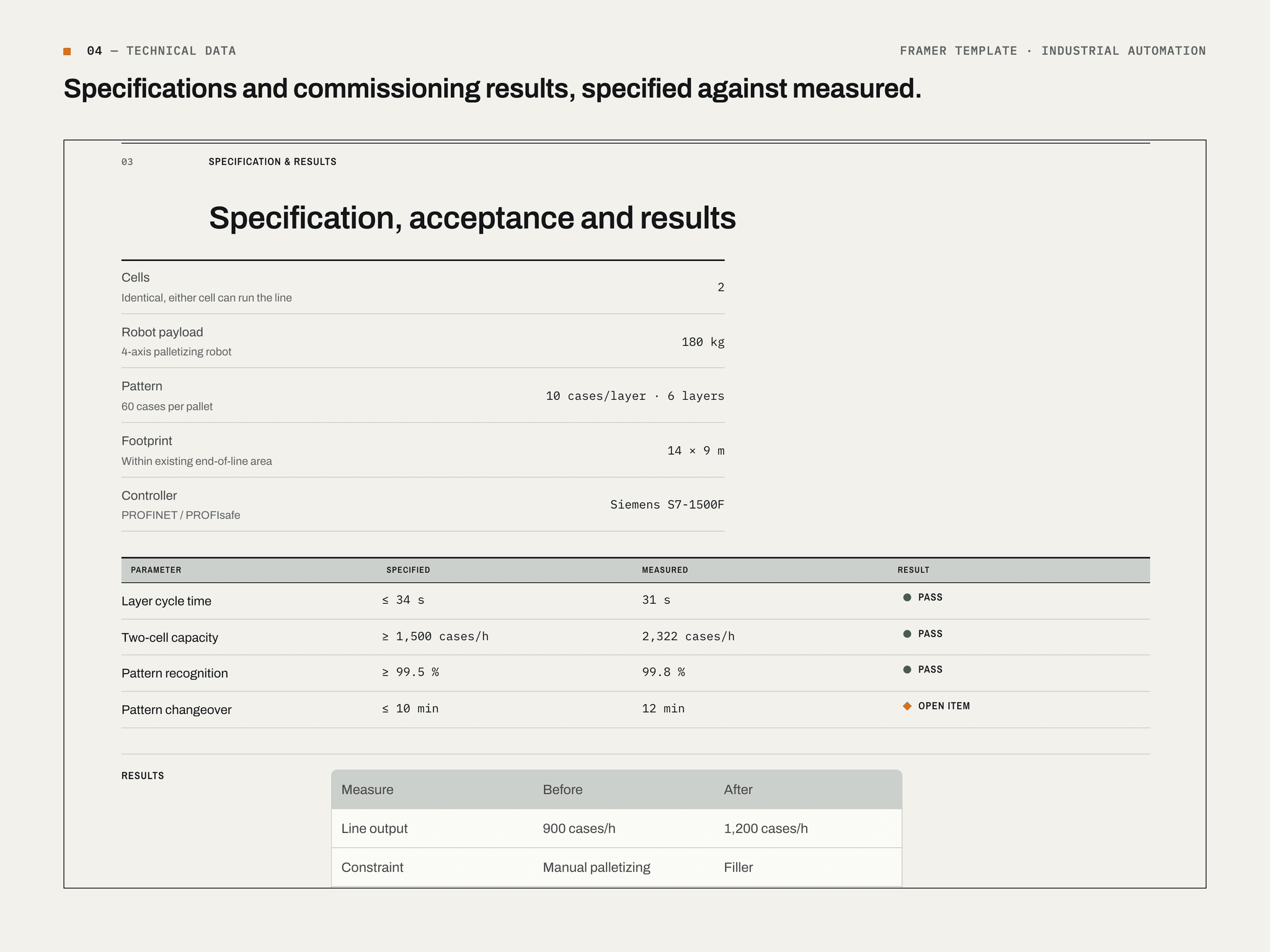Viewport: 1270px width, 952px height.
Task: Click the Layer cycle time PASS dot
Action: pyautogui.click(x=907, y=597)
